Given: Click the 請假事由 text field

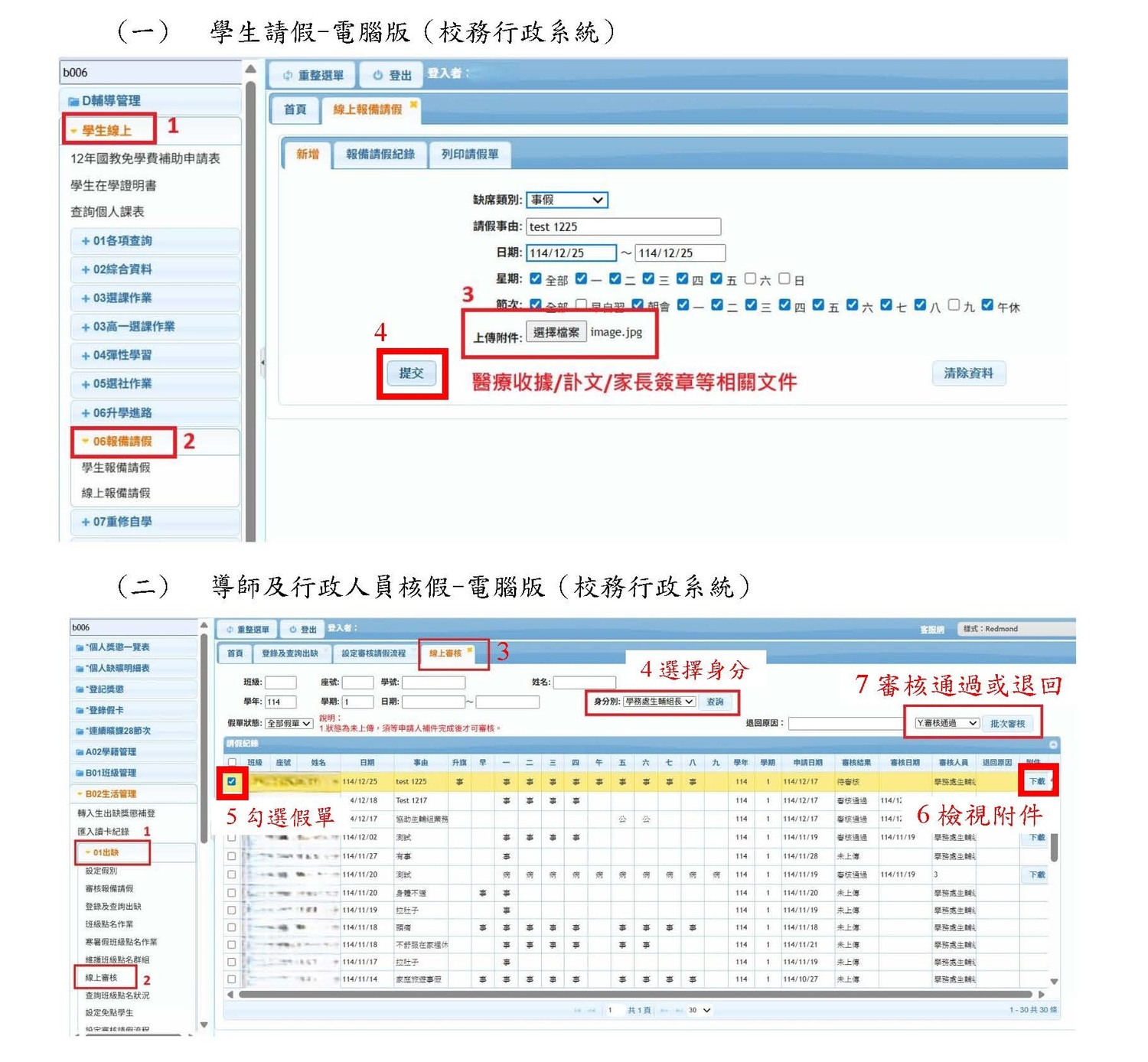Looking at the screenshot, I should pos(623,226).
